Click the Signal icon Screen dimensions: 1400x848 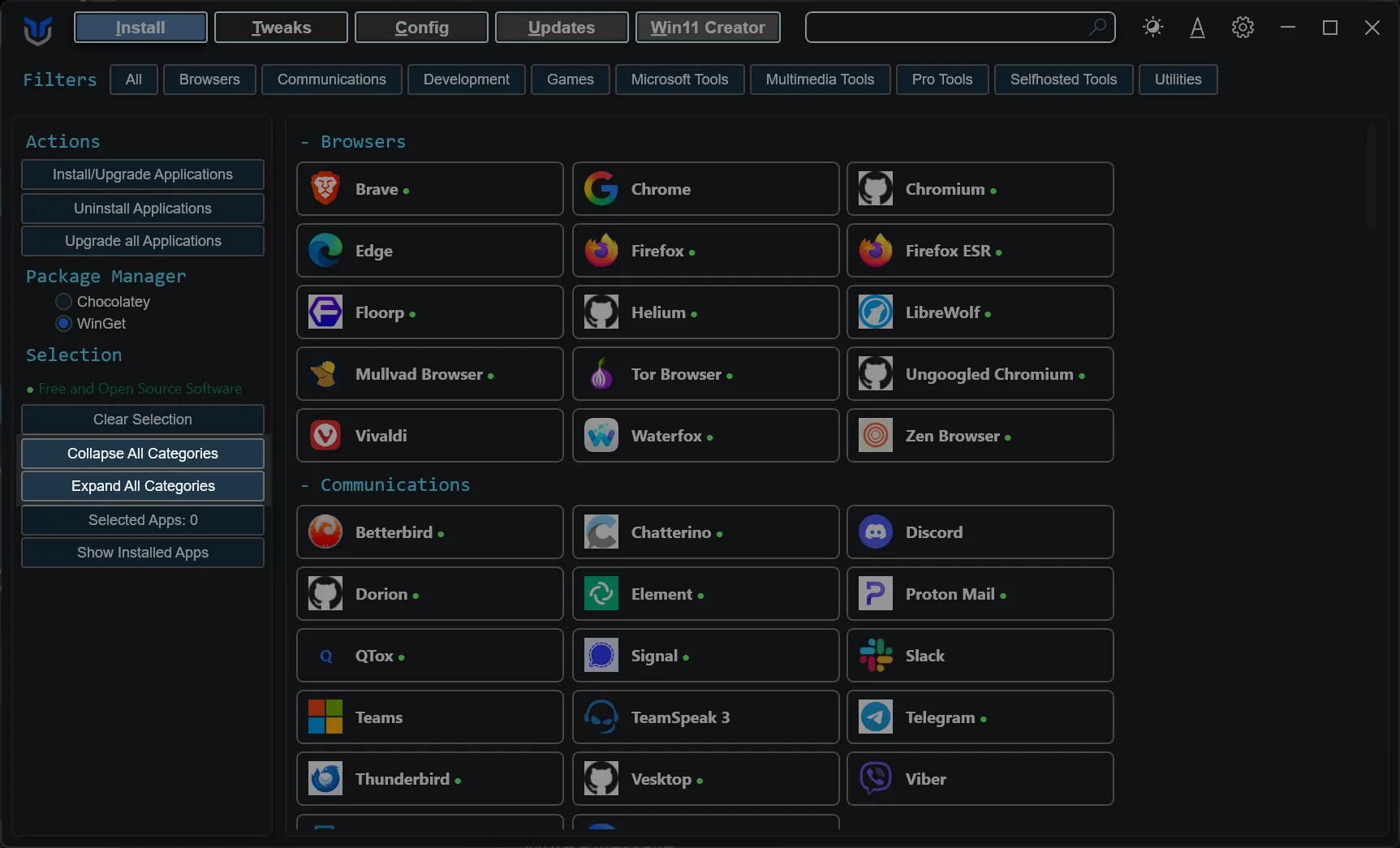click(x=601, y=655)
